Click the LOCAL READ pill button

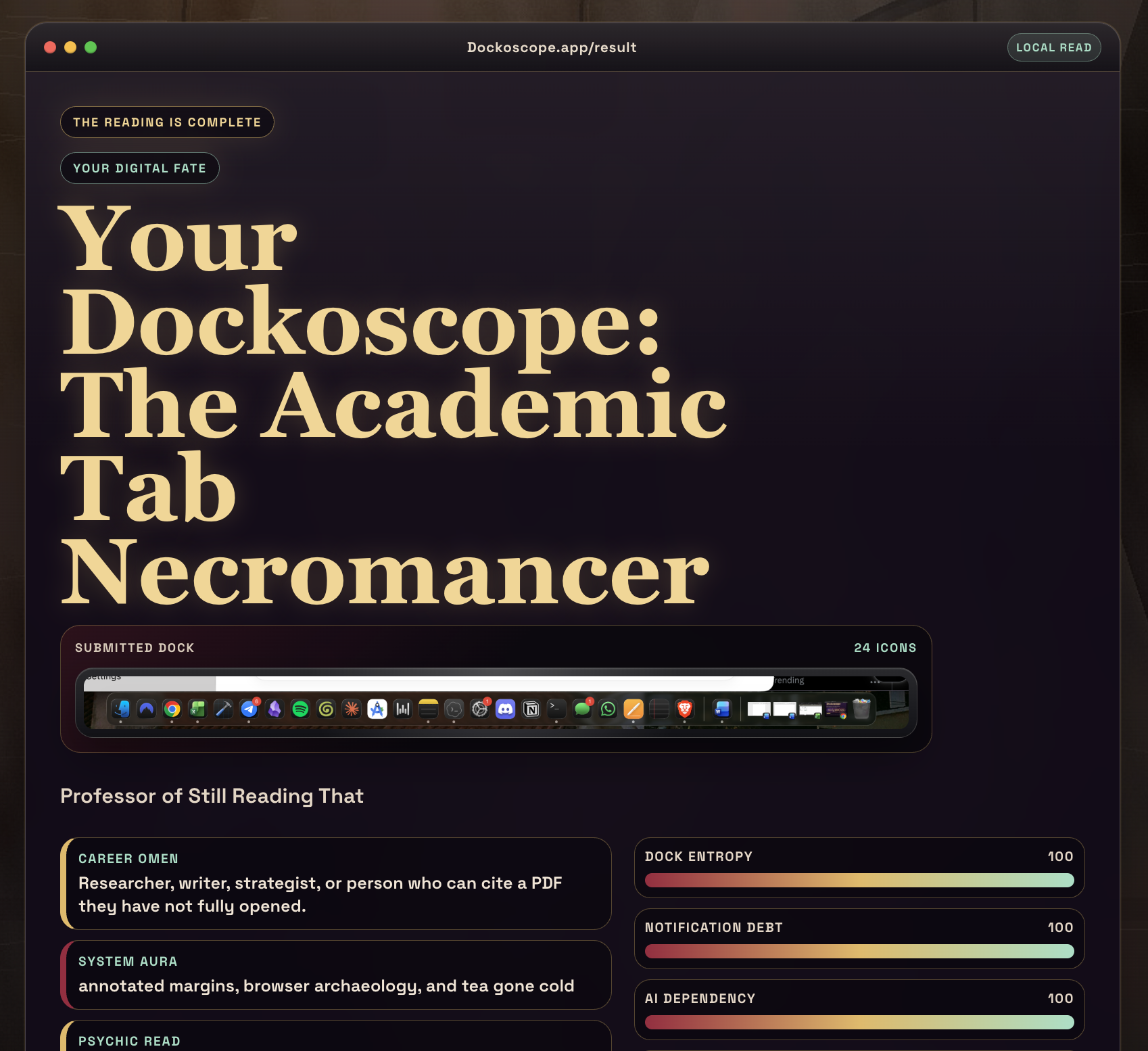pos(1054,47)
